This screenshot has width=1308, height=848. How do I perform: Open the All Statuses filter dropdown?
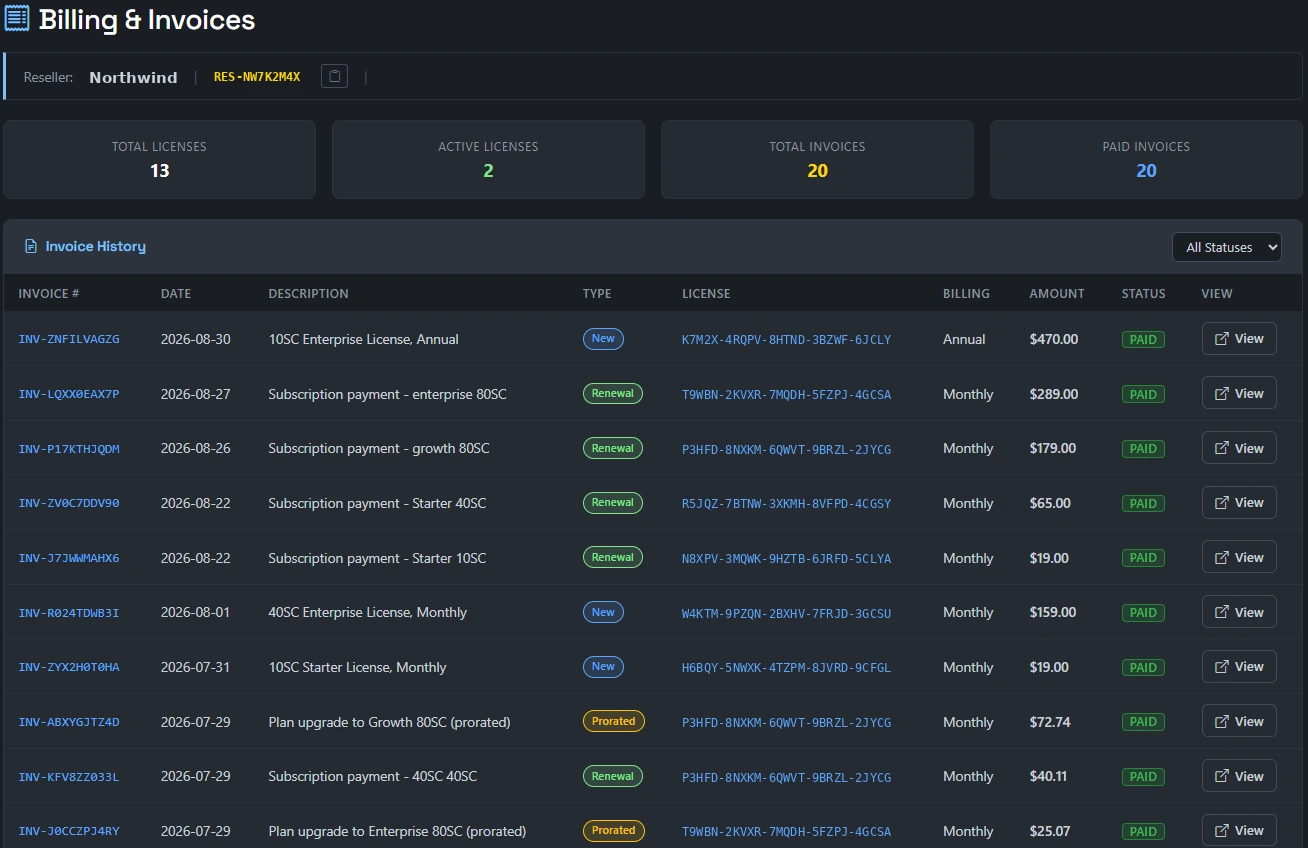(x=1227, y=247)
